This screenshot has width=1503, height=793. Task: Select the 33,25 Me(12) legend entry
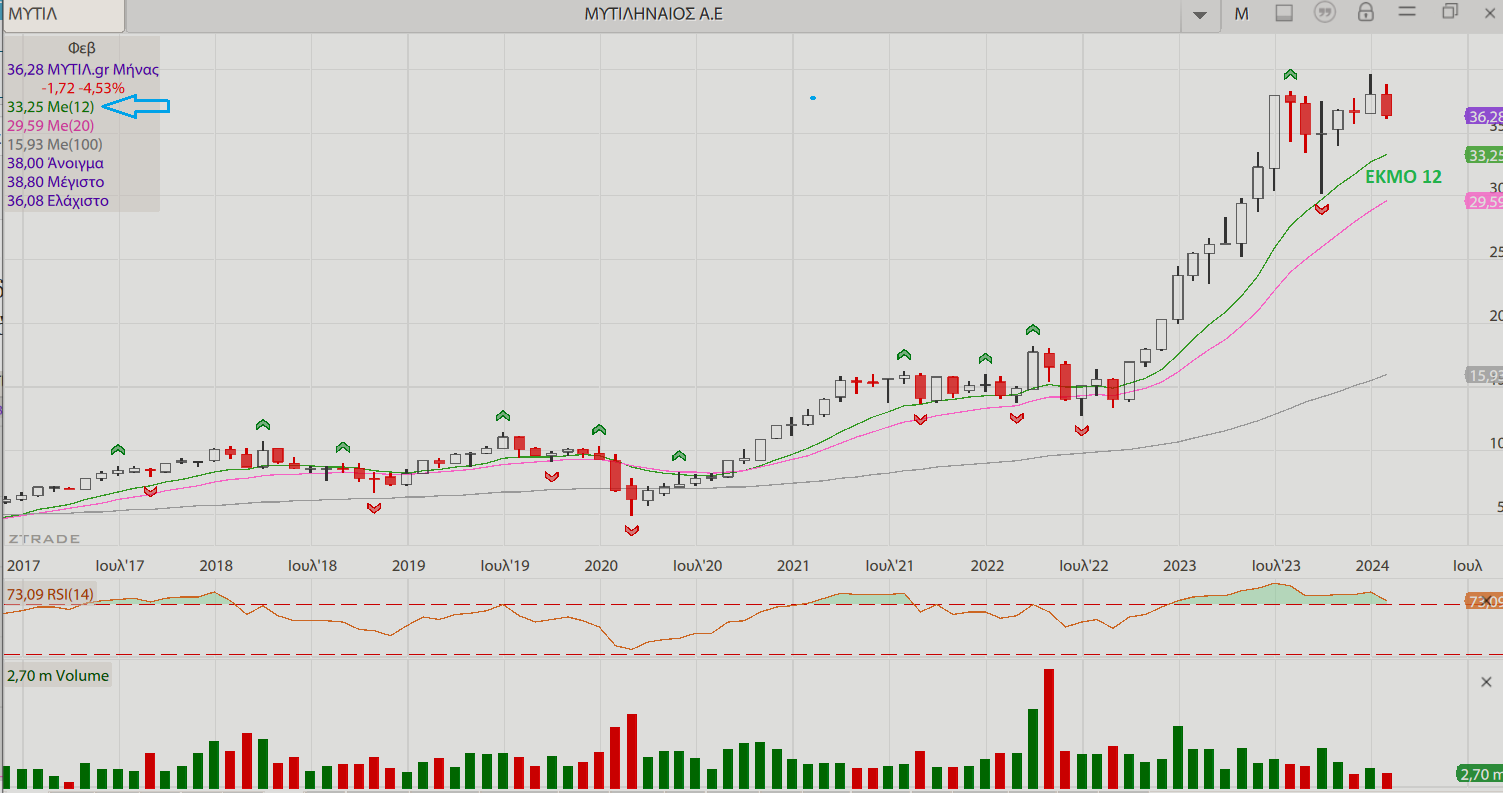pos(50,106)
